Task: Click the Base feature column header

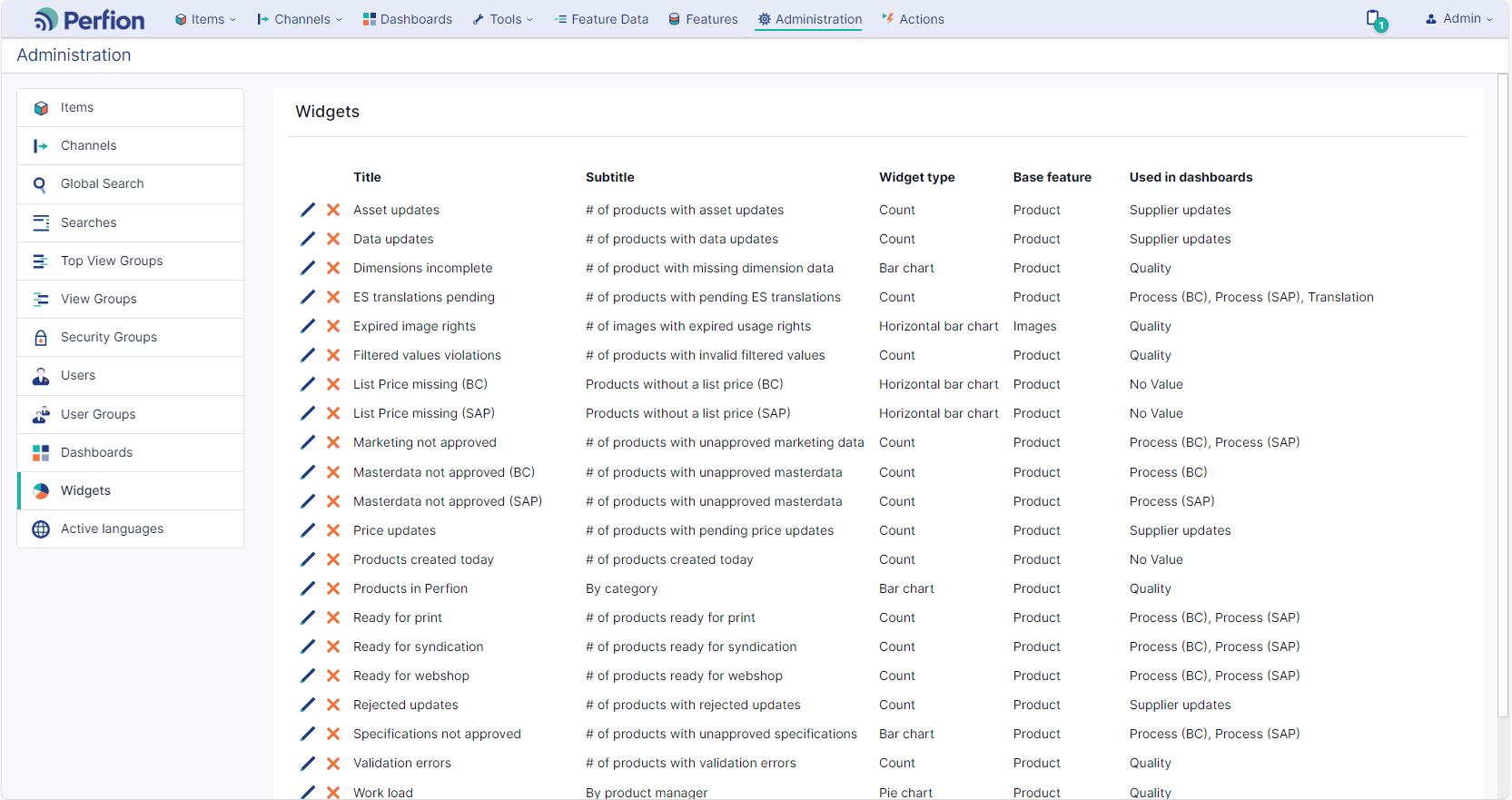Action: 1052,177
